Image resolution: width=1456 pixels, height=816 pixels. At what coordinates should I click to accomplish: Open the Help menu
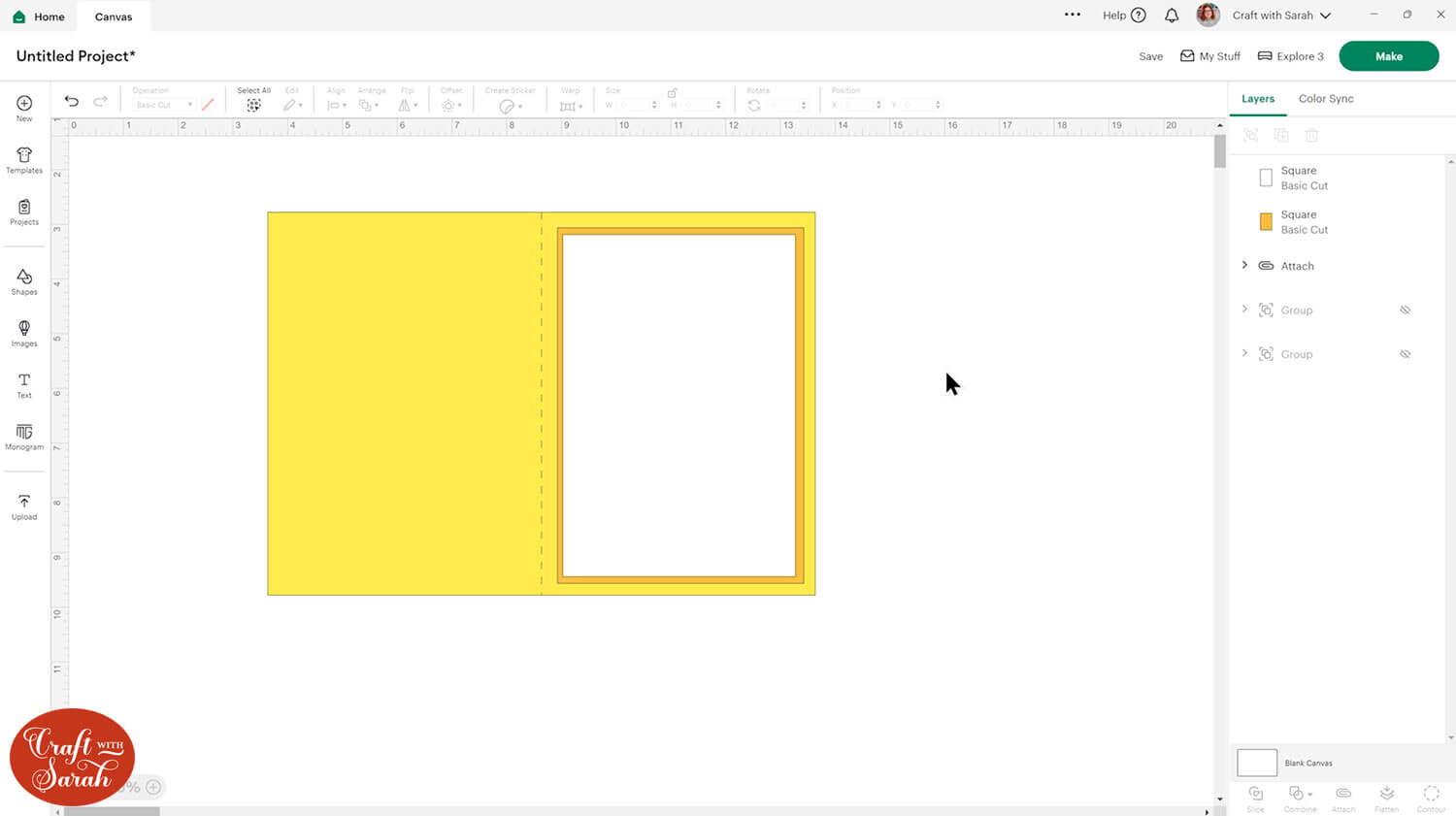coord(1124,16)
